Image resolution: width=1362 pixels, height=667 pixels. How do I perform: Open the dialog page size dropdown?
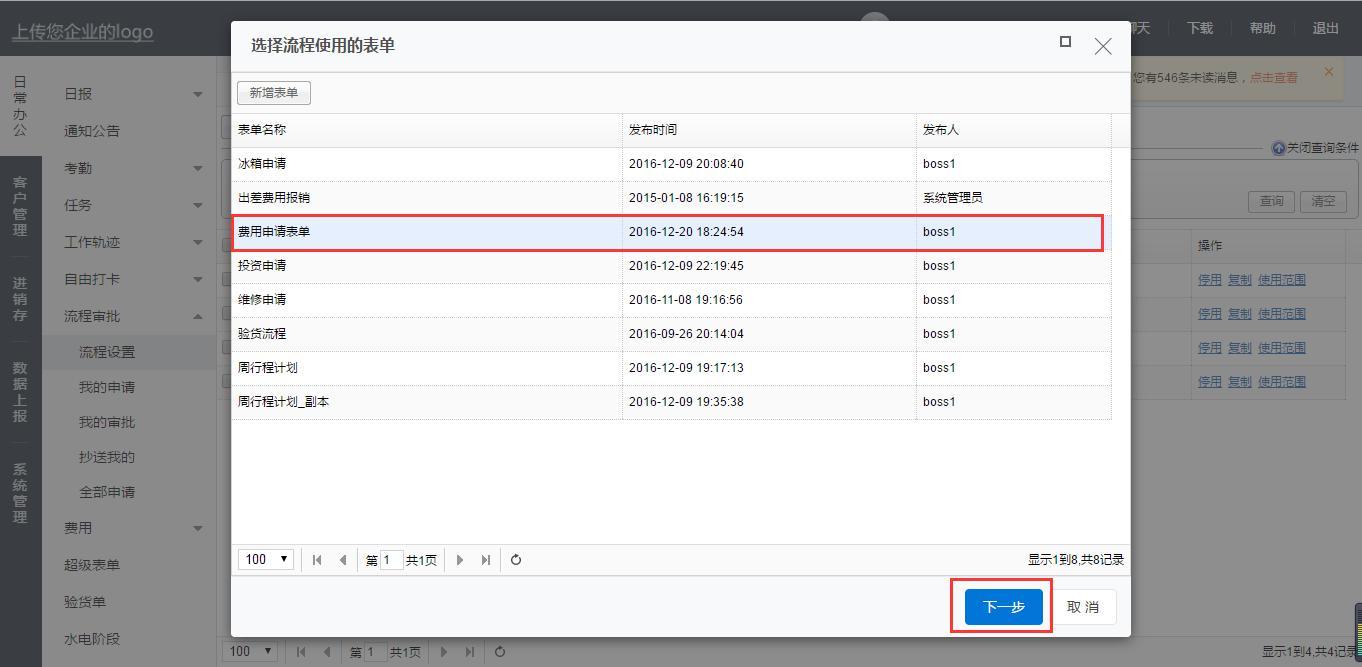click(x=265, y=560)
